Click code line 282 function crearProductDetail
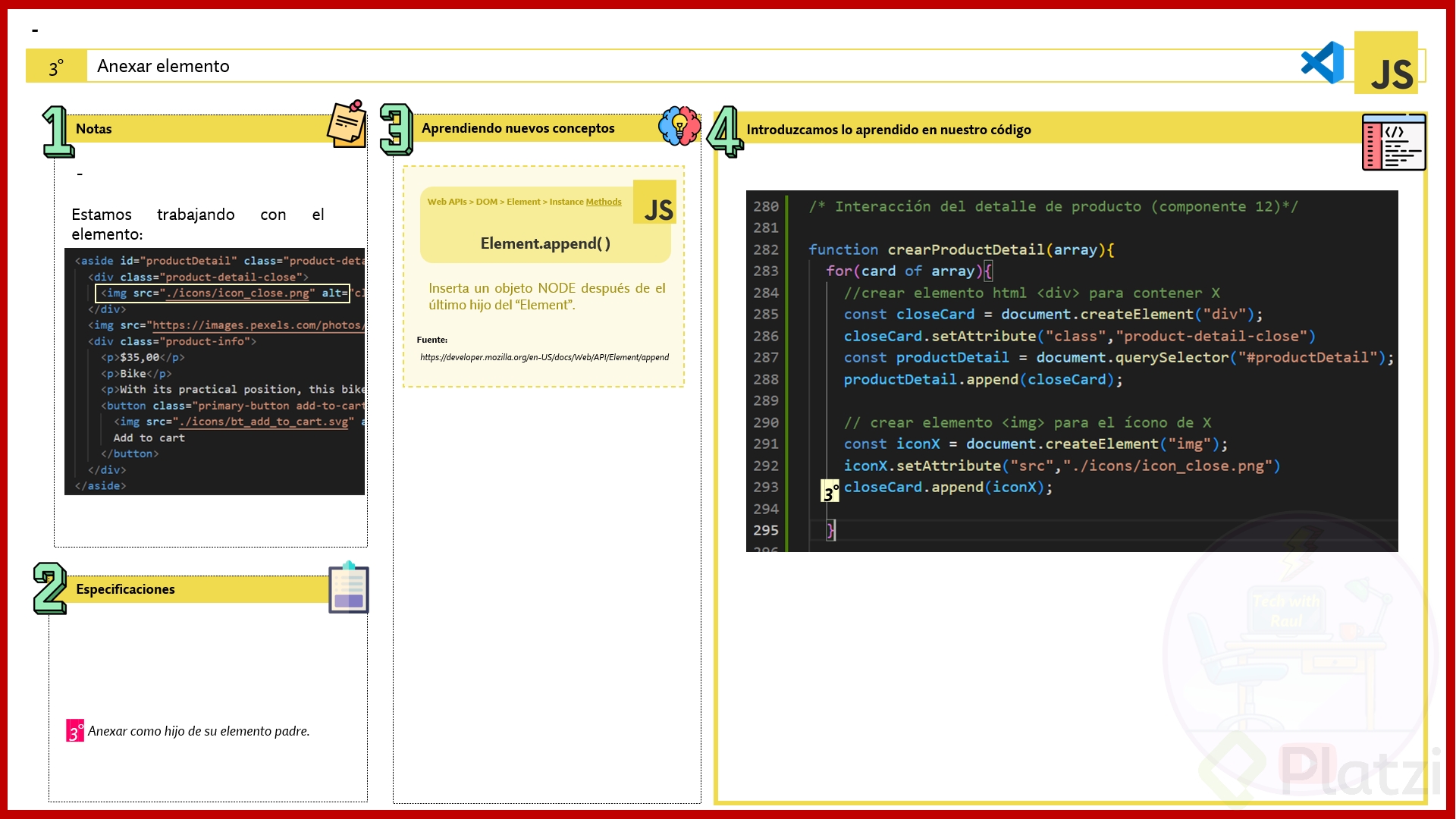 point(961,249)
